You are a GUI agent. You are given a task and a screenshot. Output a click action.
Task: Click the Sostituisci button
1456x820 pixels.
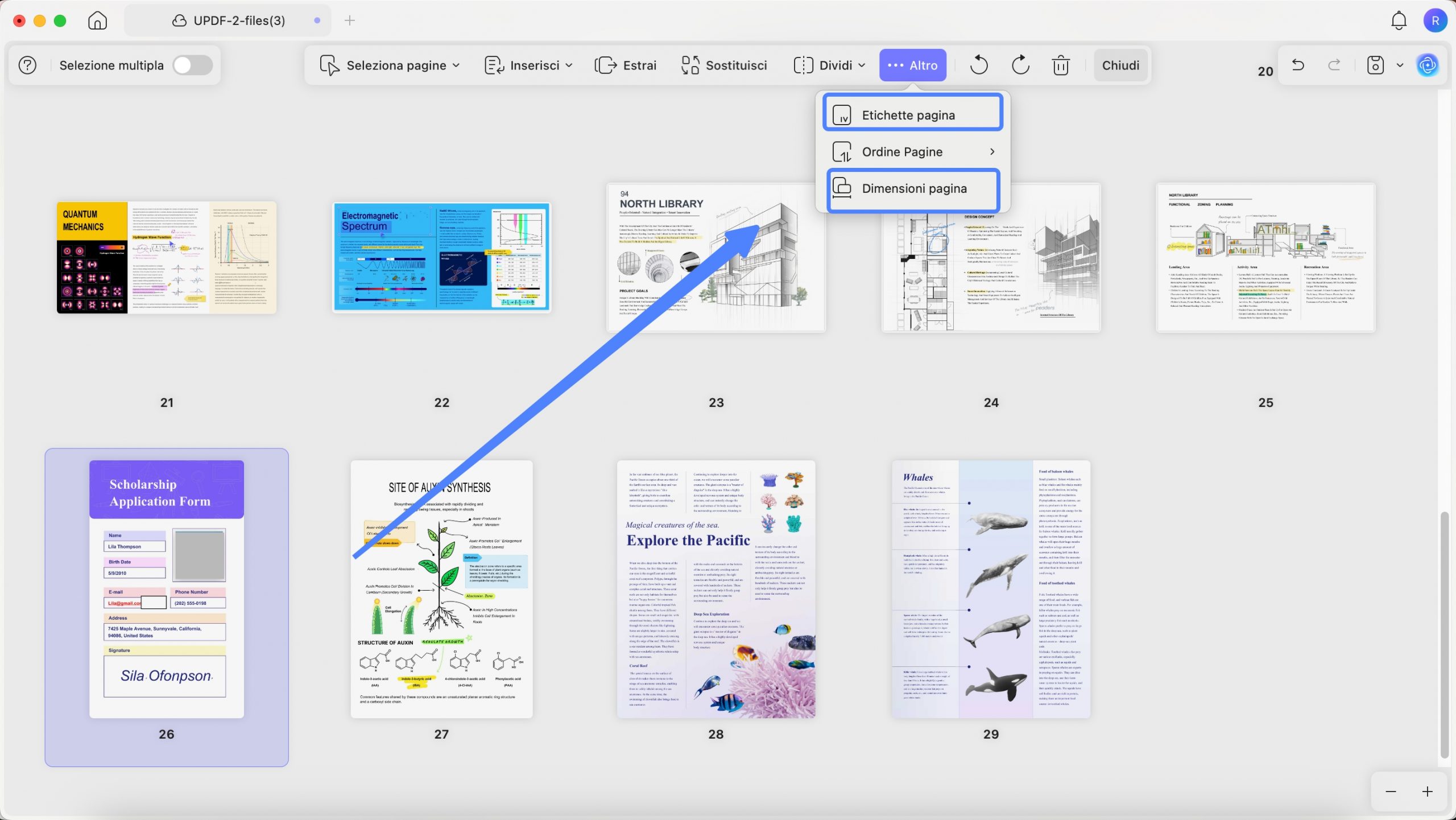click(724, 65)
